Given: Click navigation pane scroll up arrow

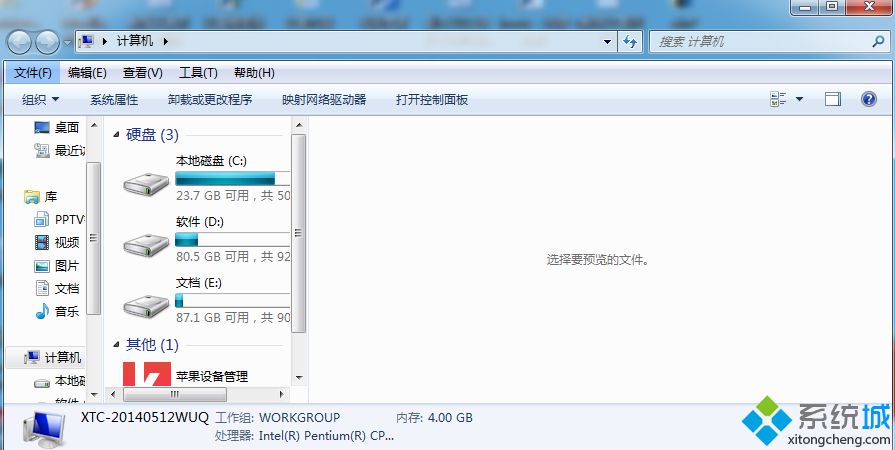Looking at the screenshot, I should click(x=94, y=124).
